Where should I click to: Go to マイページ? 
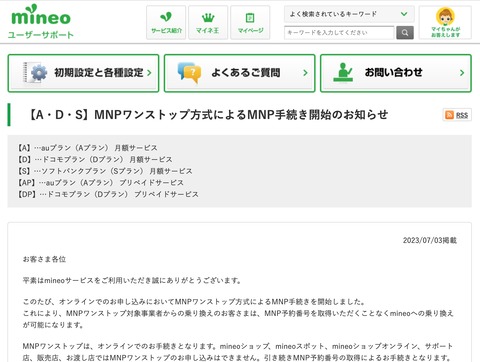250,23
